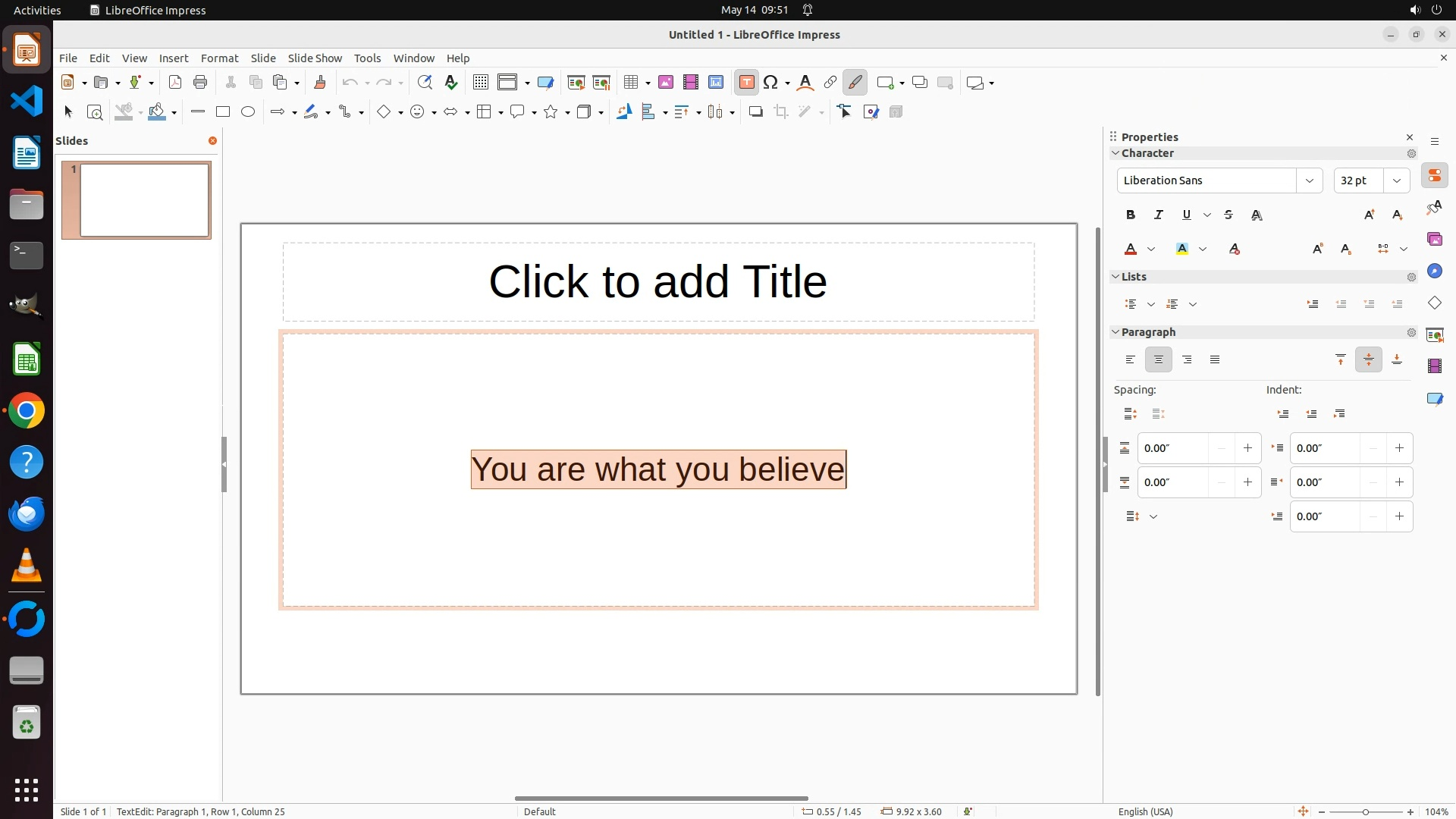This screenshot has height=819, width=1456.
Task: Insert a text box from the toolbar
Action: 746,83
